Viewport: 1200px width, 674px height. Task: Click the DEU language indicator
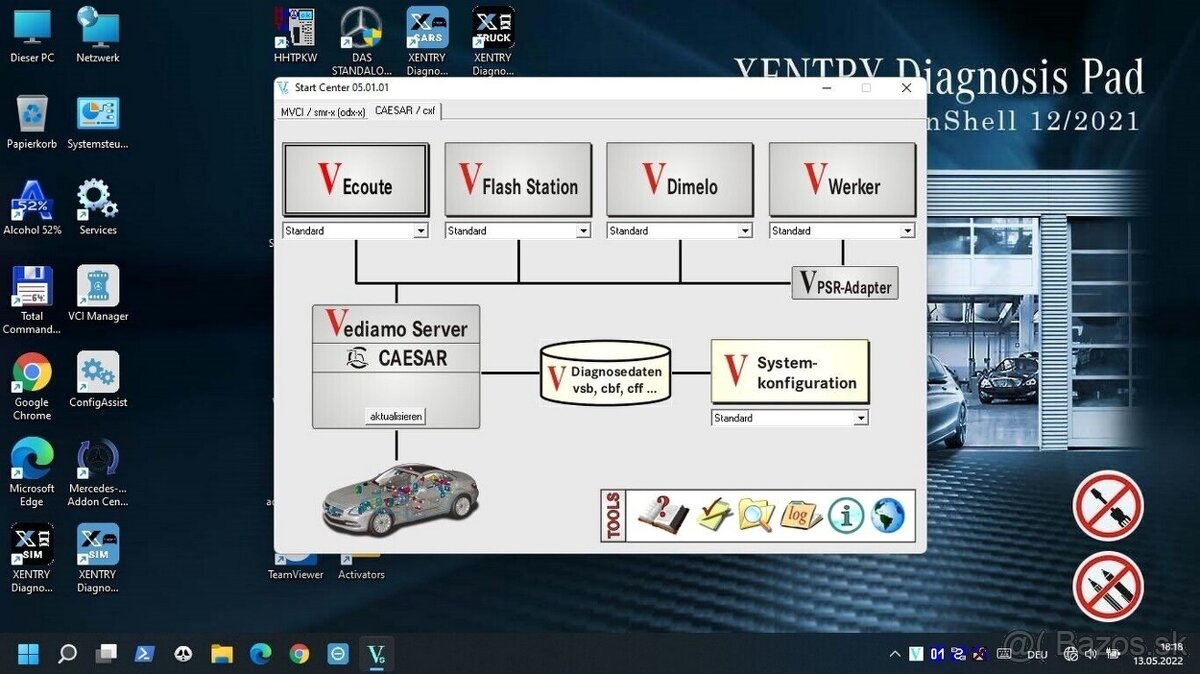(x=1037, y=654)
